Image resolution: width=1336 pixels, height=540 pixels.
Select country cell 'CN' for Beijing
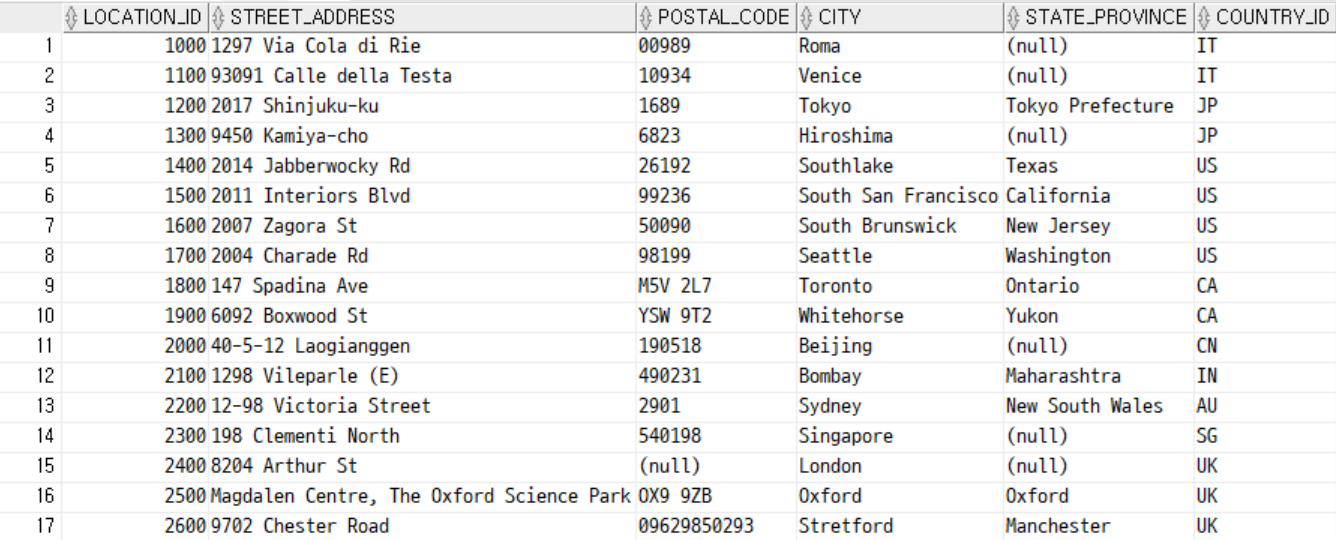click(1265, 346)
